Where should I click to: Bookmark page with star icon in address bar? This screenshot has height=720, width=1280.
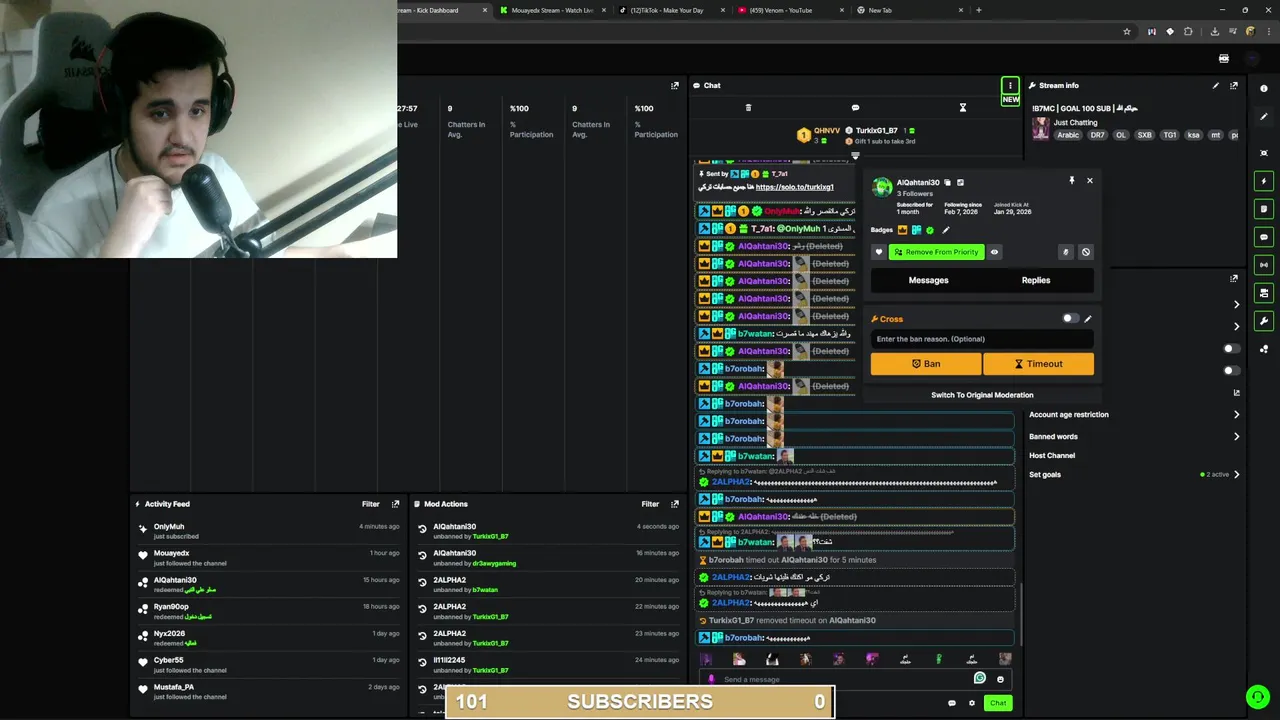(x=1127, y=31)
